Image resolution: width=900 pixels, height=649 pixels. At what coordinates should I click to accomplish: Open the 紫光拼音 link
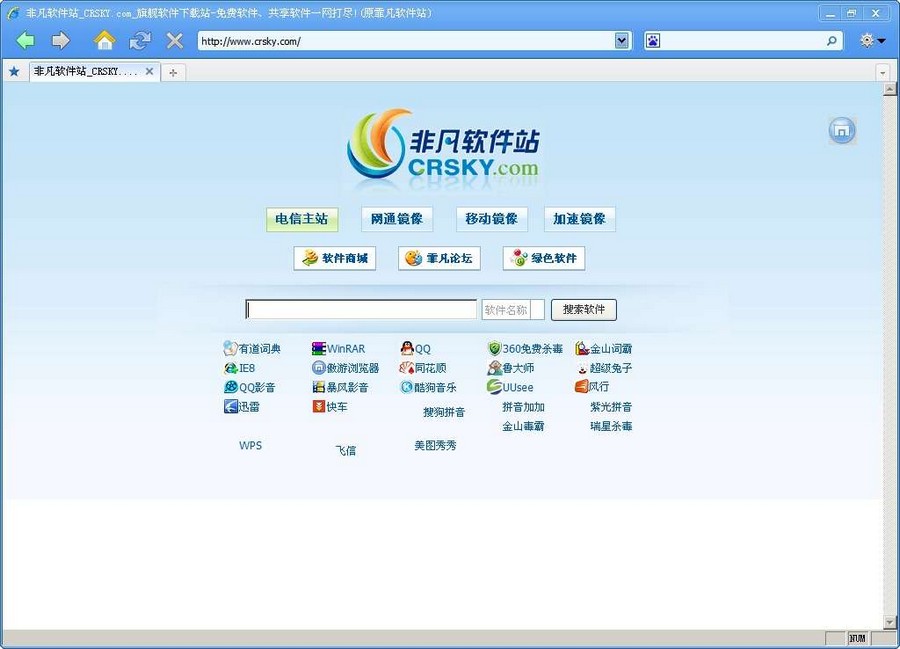611,407
